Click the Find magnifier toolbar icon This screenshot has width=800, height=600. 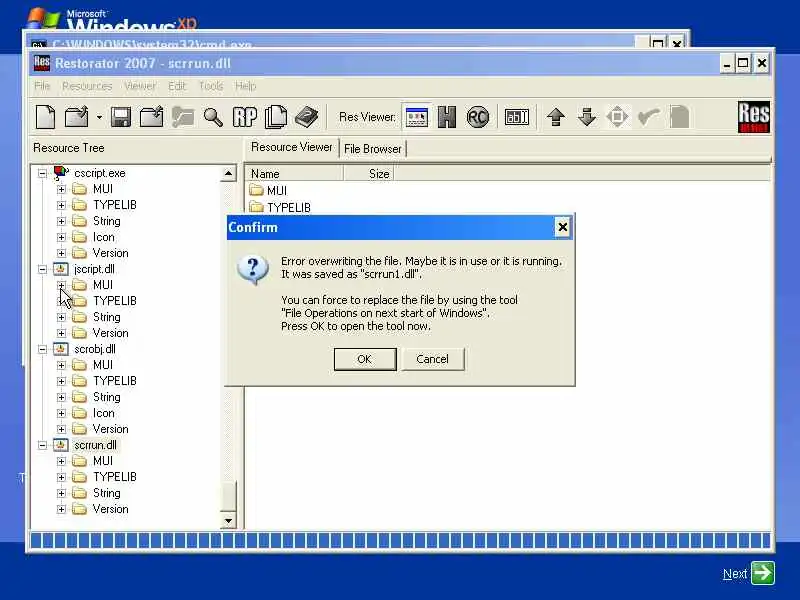213,117
